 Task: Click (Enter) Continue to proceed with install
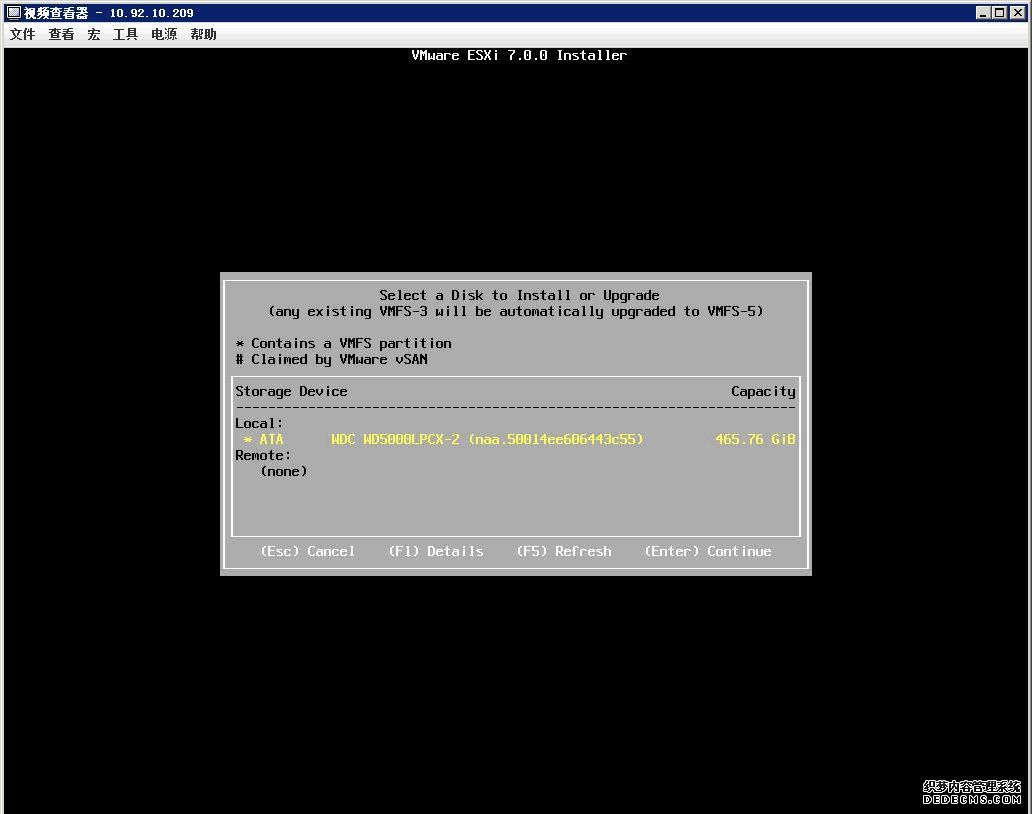(707, 551)
